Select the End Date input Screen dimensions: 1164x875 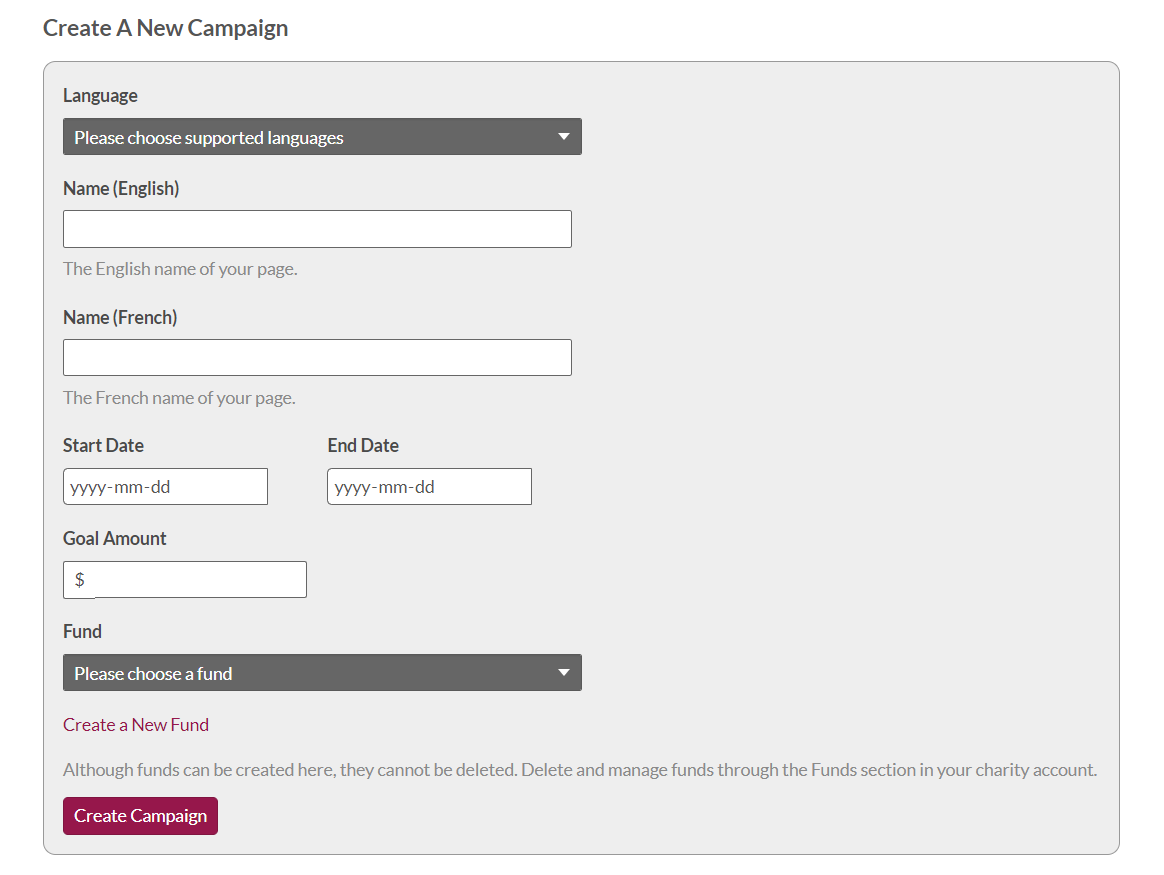click(429, 487)
